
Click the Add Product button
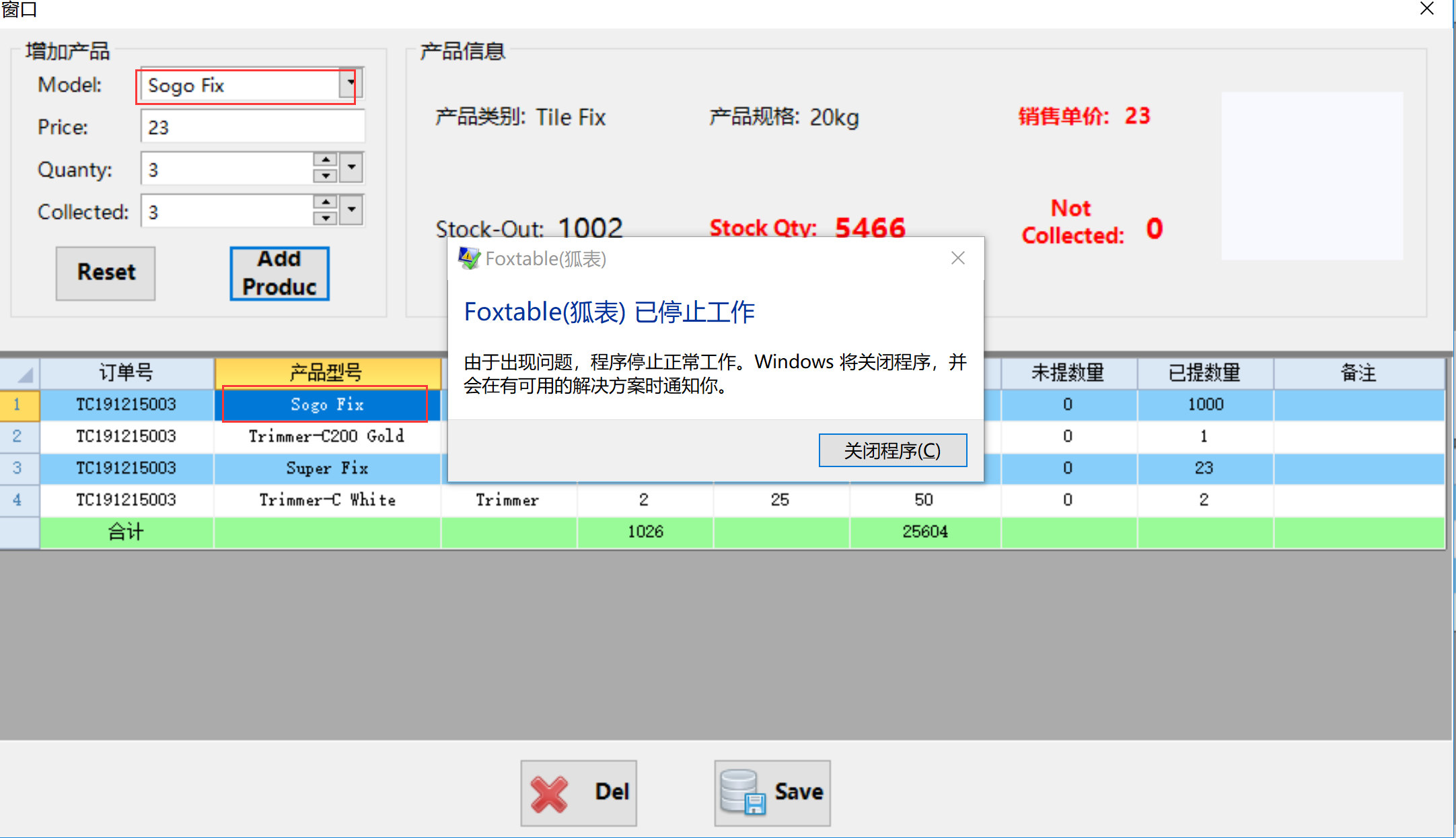click(x=279, y=273)
